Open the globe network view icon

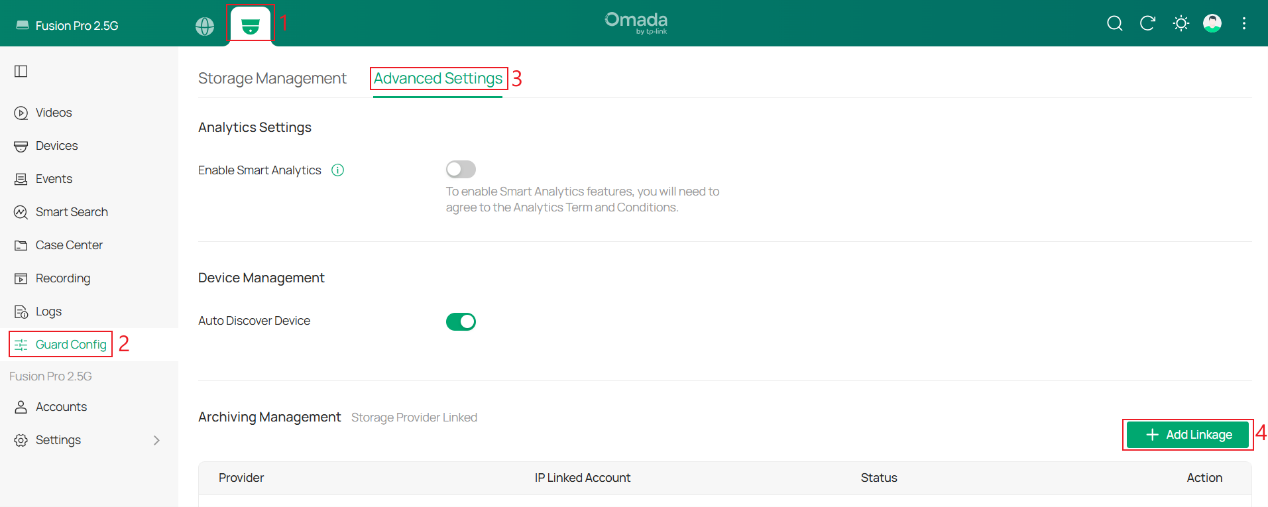coord(205,26)
